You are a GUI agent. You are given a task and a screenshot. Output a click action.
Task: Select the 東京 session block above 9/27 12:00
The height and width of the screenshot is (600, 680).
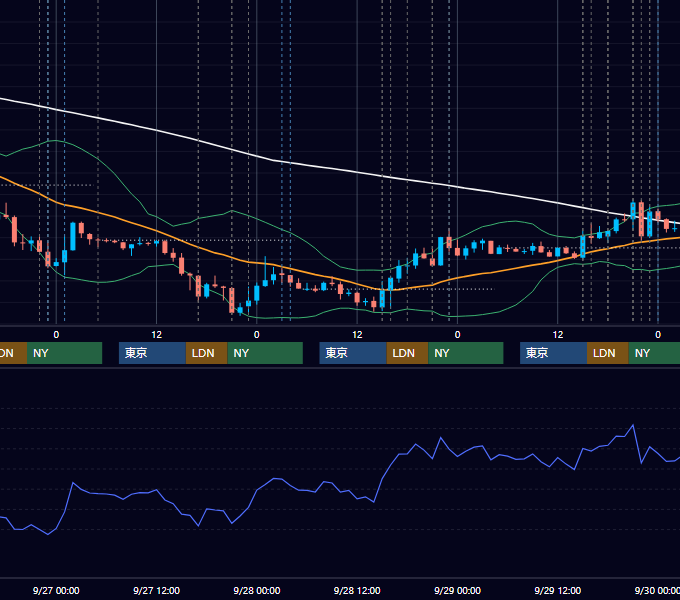point(152,353)
